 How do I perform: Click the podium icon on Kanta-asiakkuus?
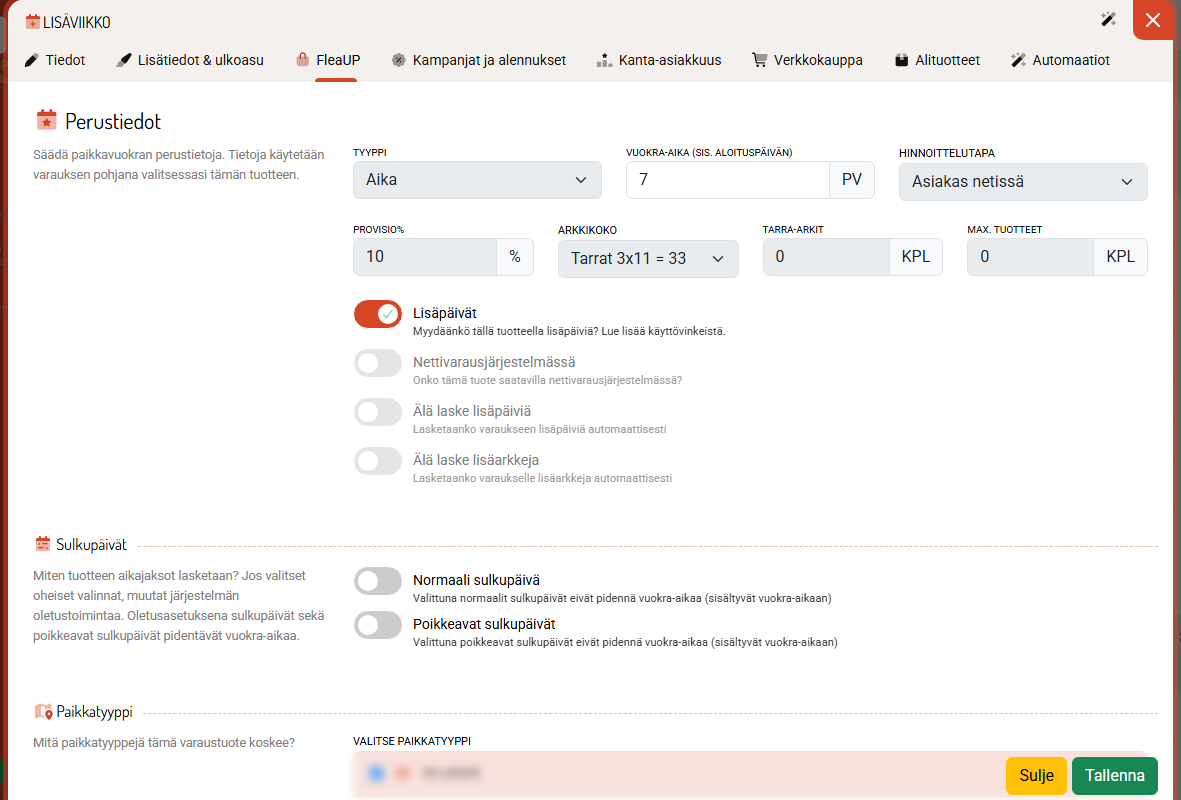[604, 60]
